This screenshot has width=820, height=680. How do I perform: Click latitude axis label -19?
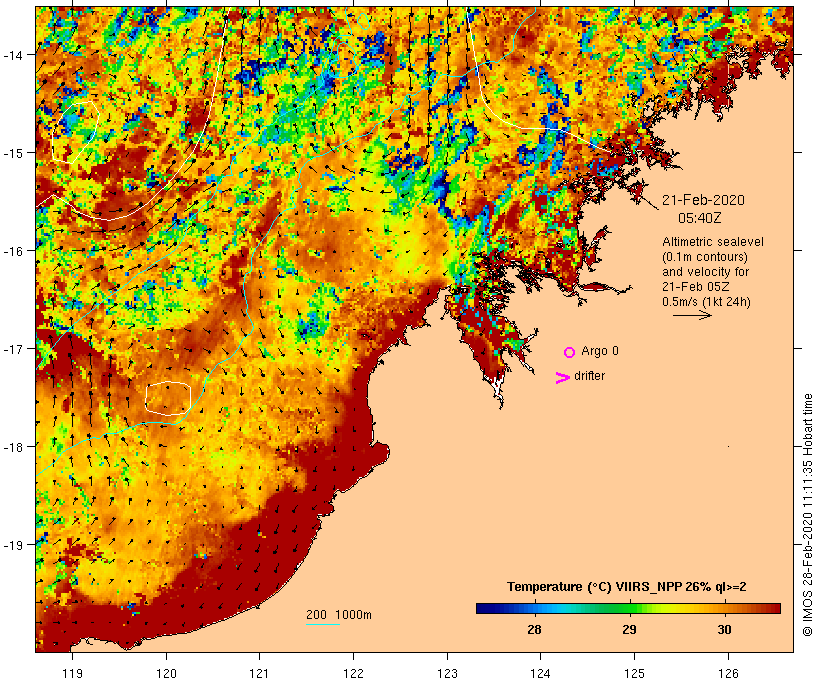[x=13, y=545]
